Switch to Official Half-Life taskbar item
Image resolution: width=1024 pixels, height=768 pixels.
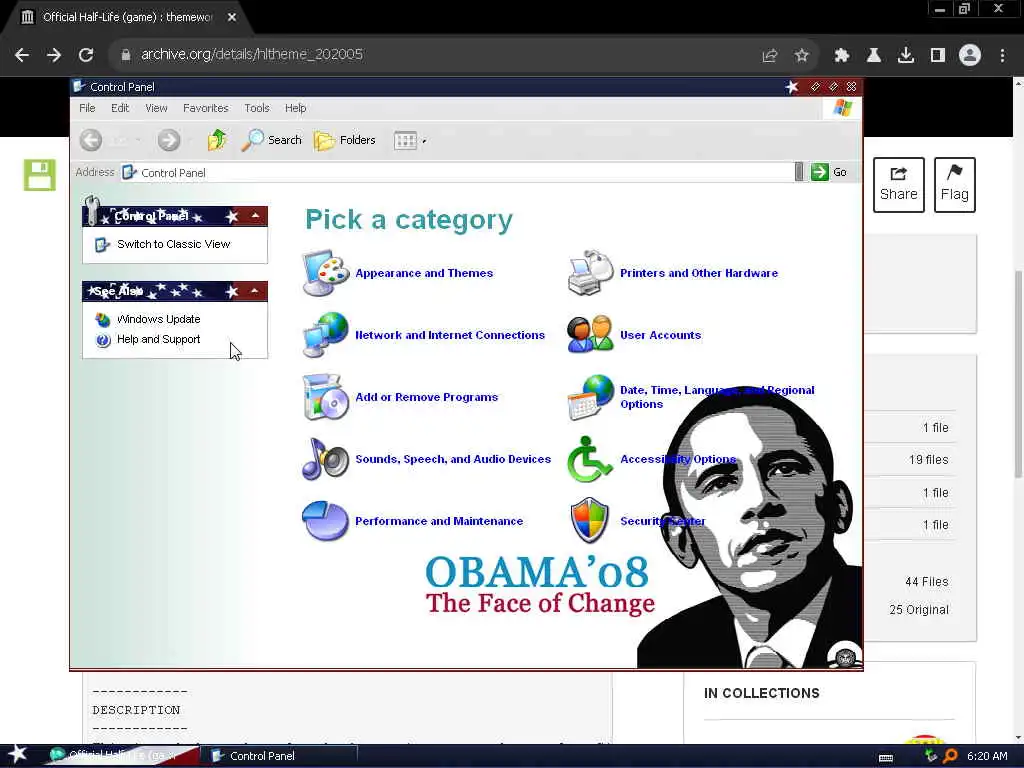(x=121, y=756)
